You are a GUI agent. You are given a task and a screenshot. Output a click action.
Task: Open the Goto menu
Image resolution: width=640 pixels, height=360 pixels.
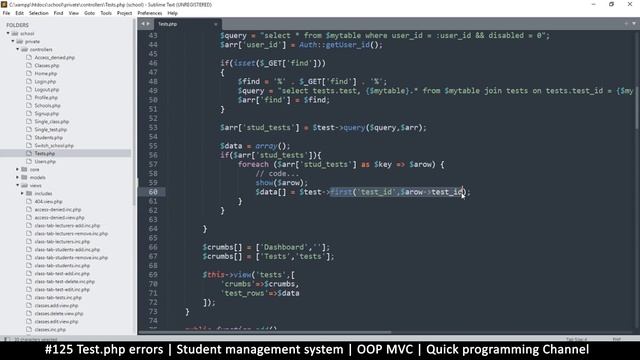coord(89,13)
